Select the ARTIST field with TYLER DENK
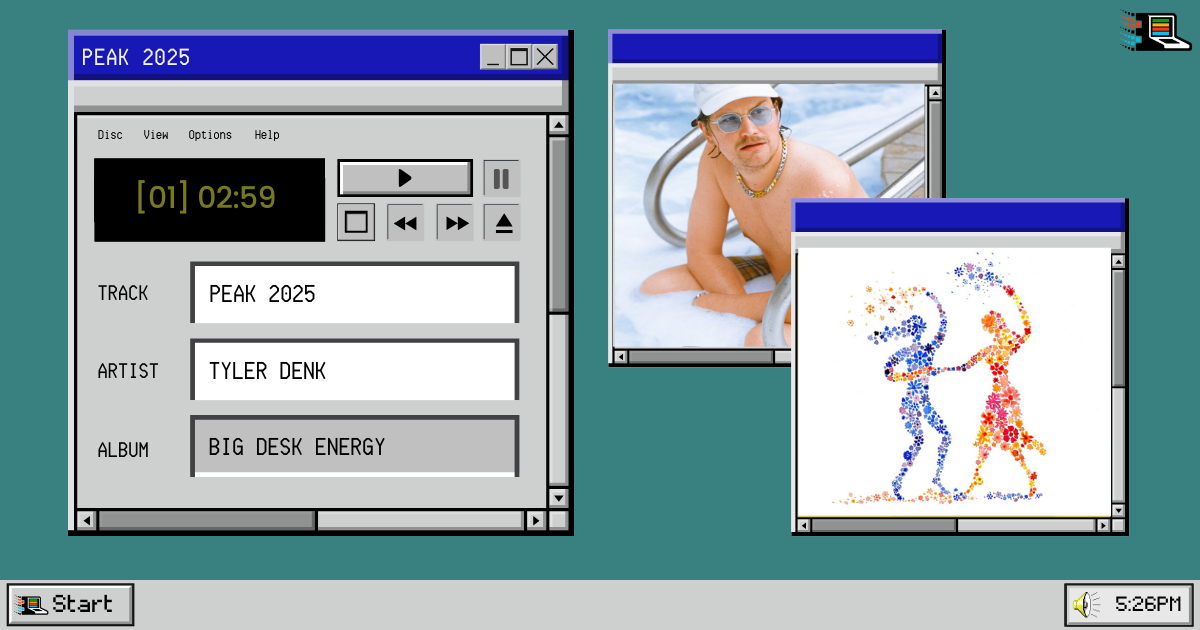This screenshot has height=630, width=1200. coord(355,371)
